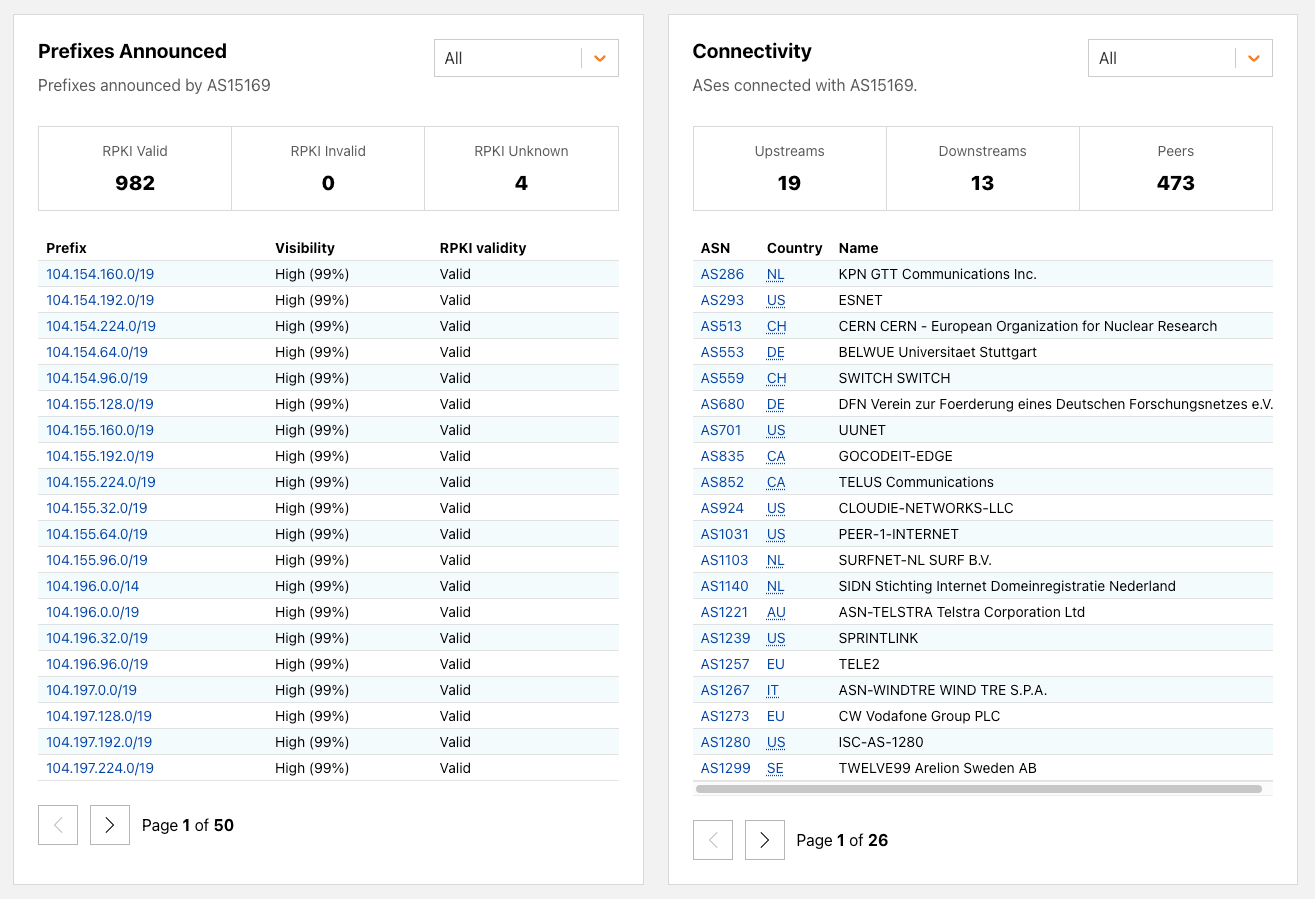
Task: Open the AS1031 link
Action: point(724,534)
